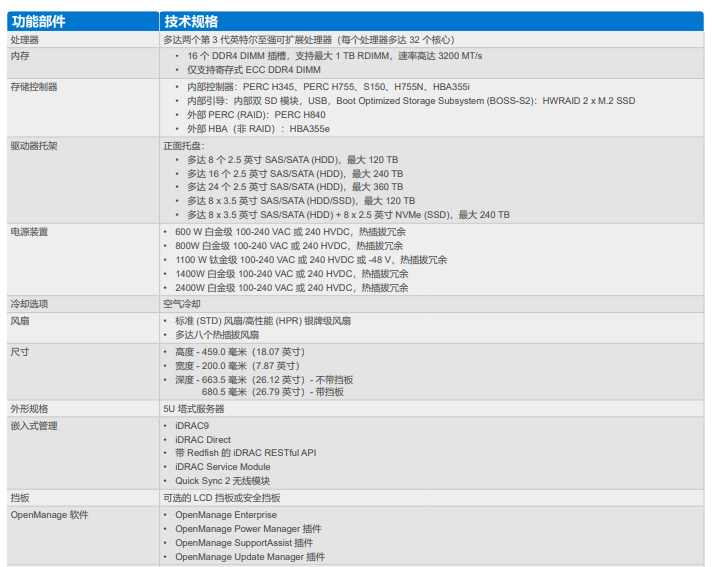Select the 空气冷却 cell text
The width and height of the screenshot is (712, 567).
point(182,303)
